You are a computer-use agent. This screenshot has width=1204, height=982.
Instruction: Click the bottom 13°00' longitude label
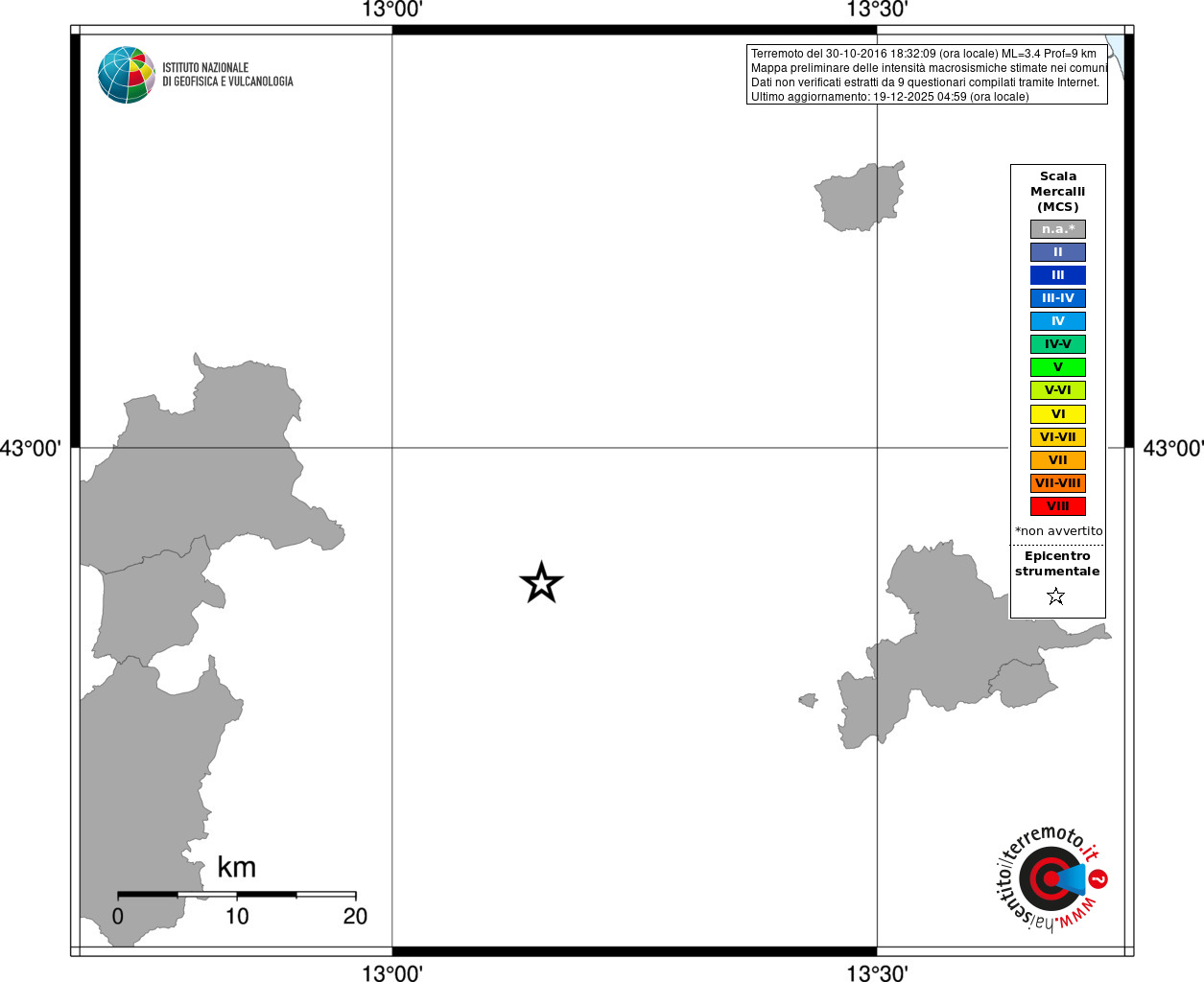[x=391, y=972]
